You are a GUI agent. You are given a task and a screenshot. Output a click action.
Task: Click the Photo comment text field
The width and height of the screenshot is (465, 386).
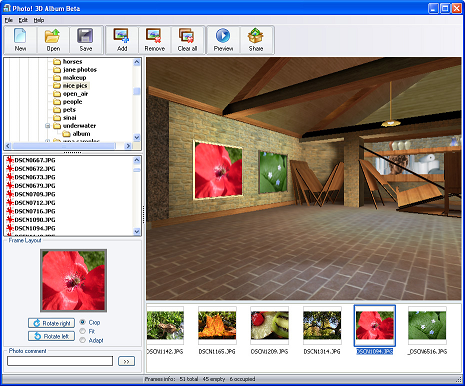pyautogui.click(x=60, y=361)
